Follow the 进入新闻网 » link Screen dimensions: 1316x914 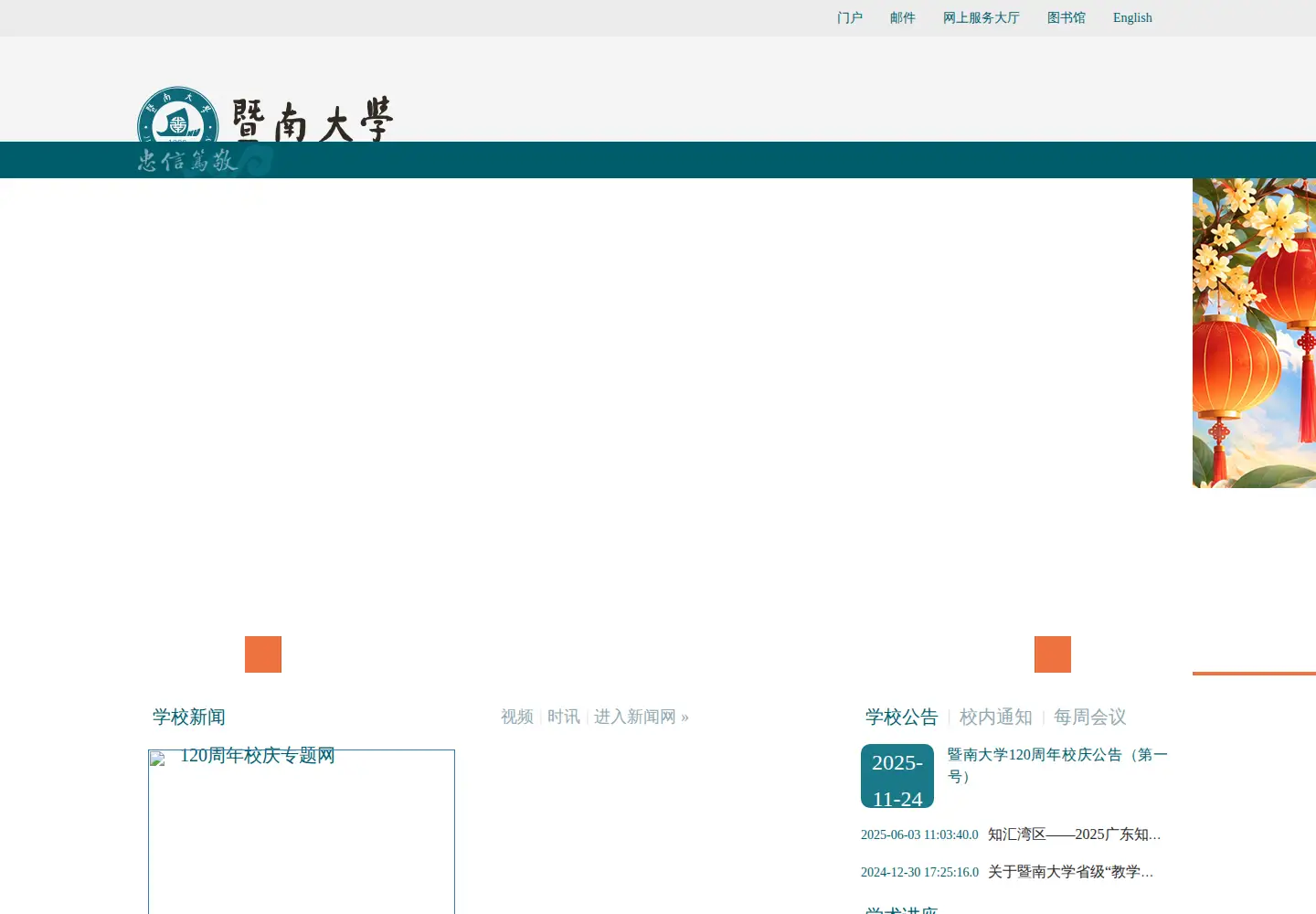click(x=642, y=717)
